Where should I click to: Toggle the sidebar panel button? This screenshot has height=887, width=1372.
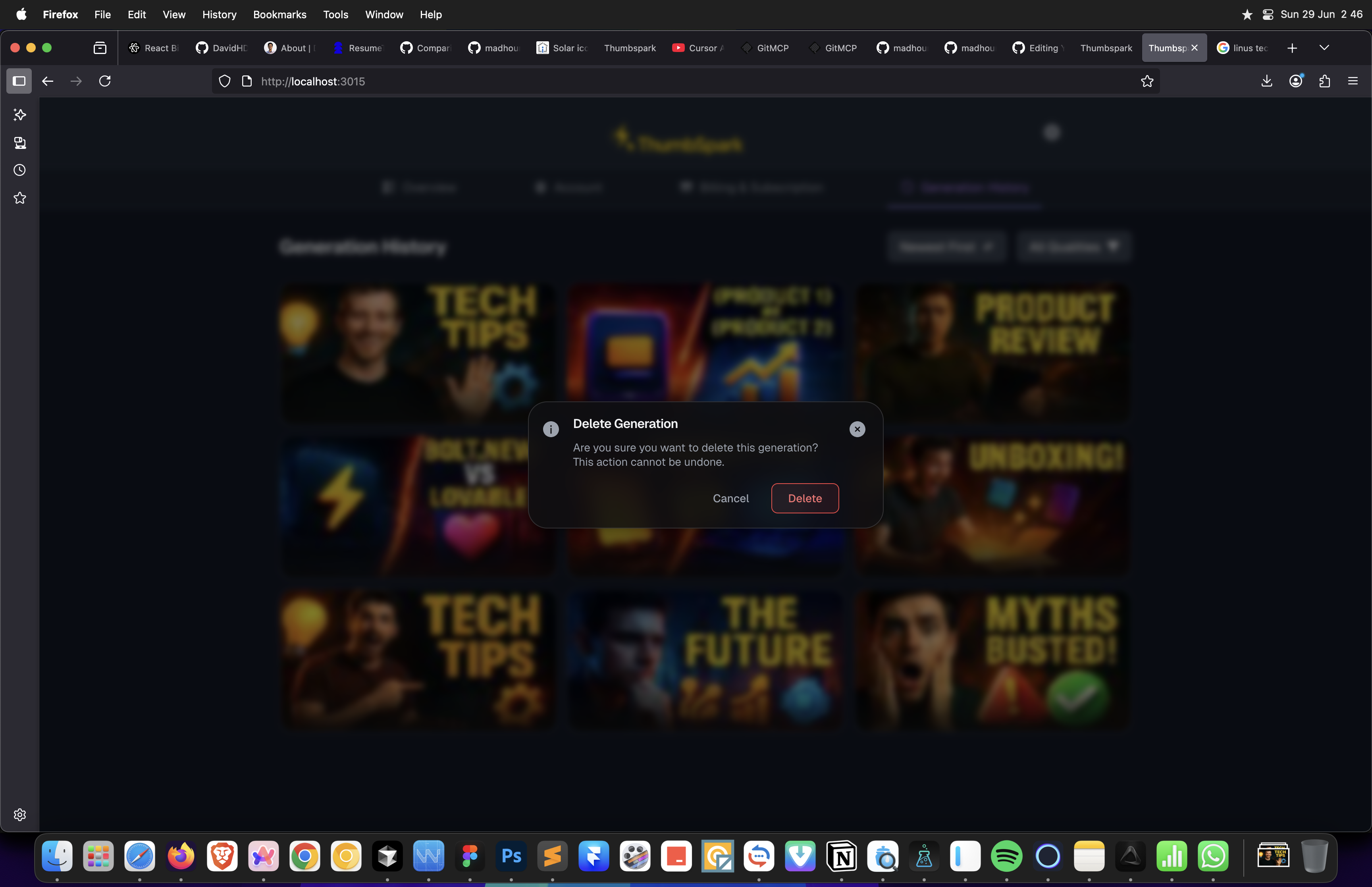click(x=19, y=81)
